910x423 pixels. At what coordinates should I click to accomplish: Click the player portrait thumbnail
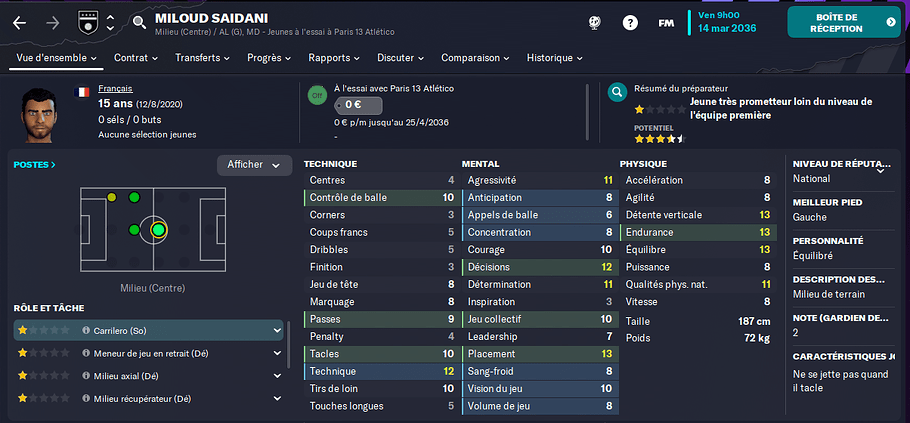pos(39,115)
